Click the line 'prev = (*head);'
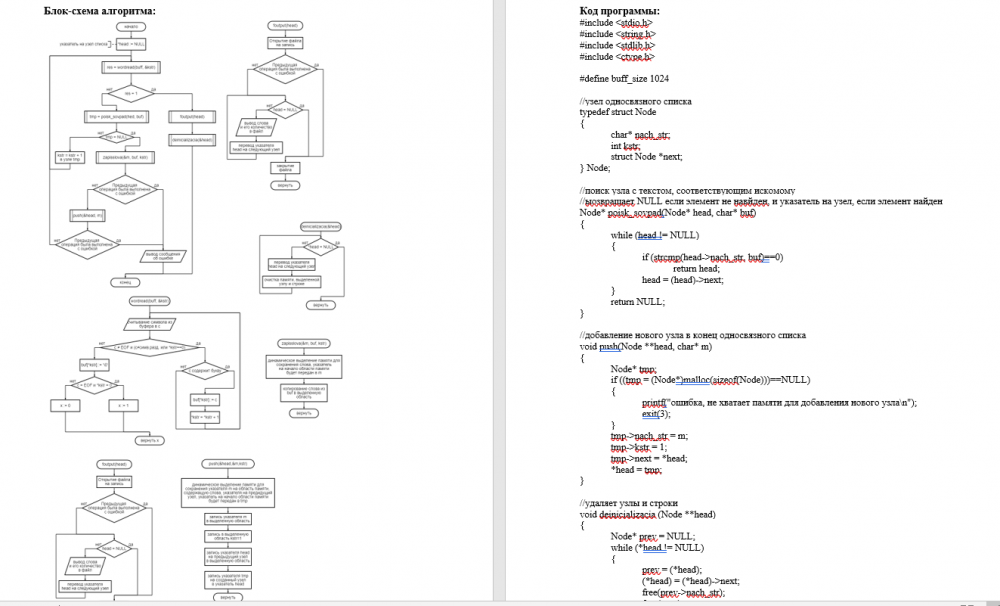This screenshot has width=1000, height=606. click(x=672, y=570)
